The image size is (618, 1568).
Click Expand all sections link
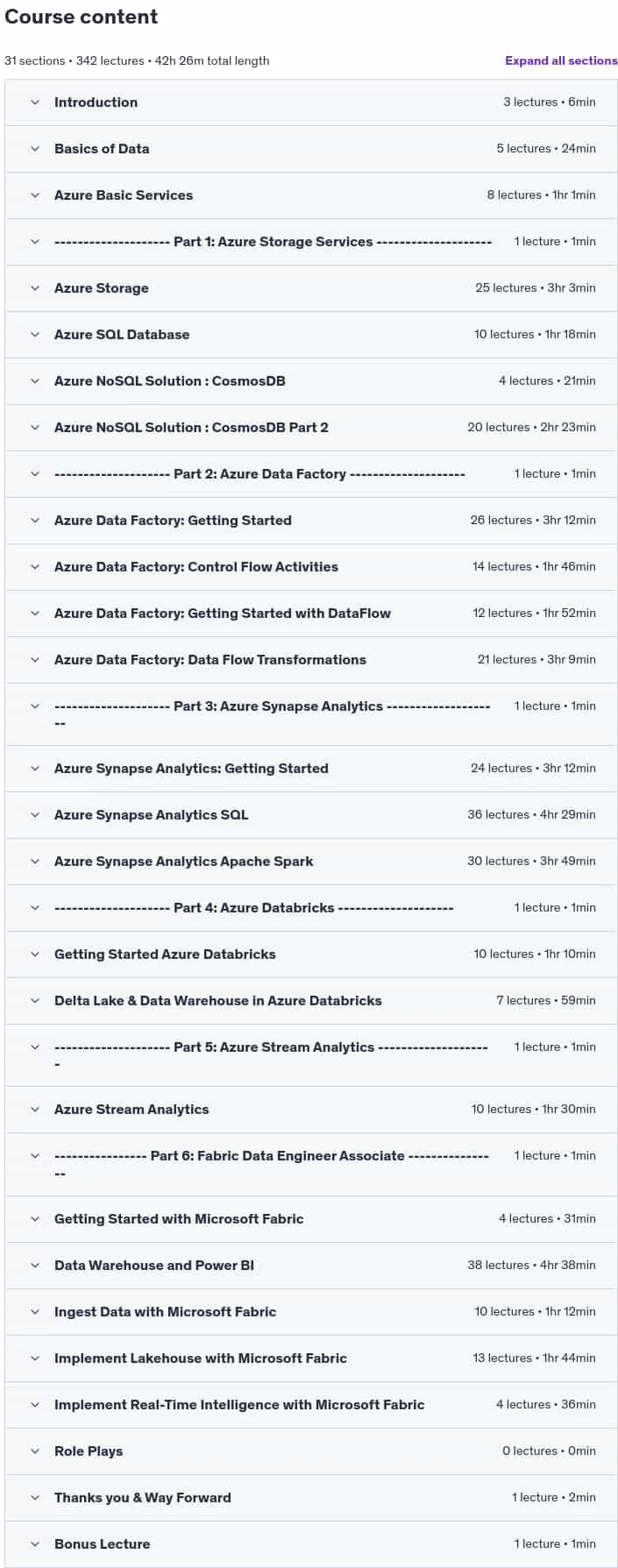click(x=561, y=60)
